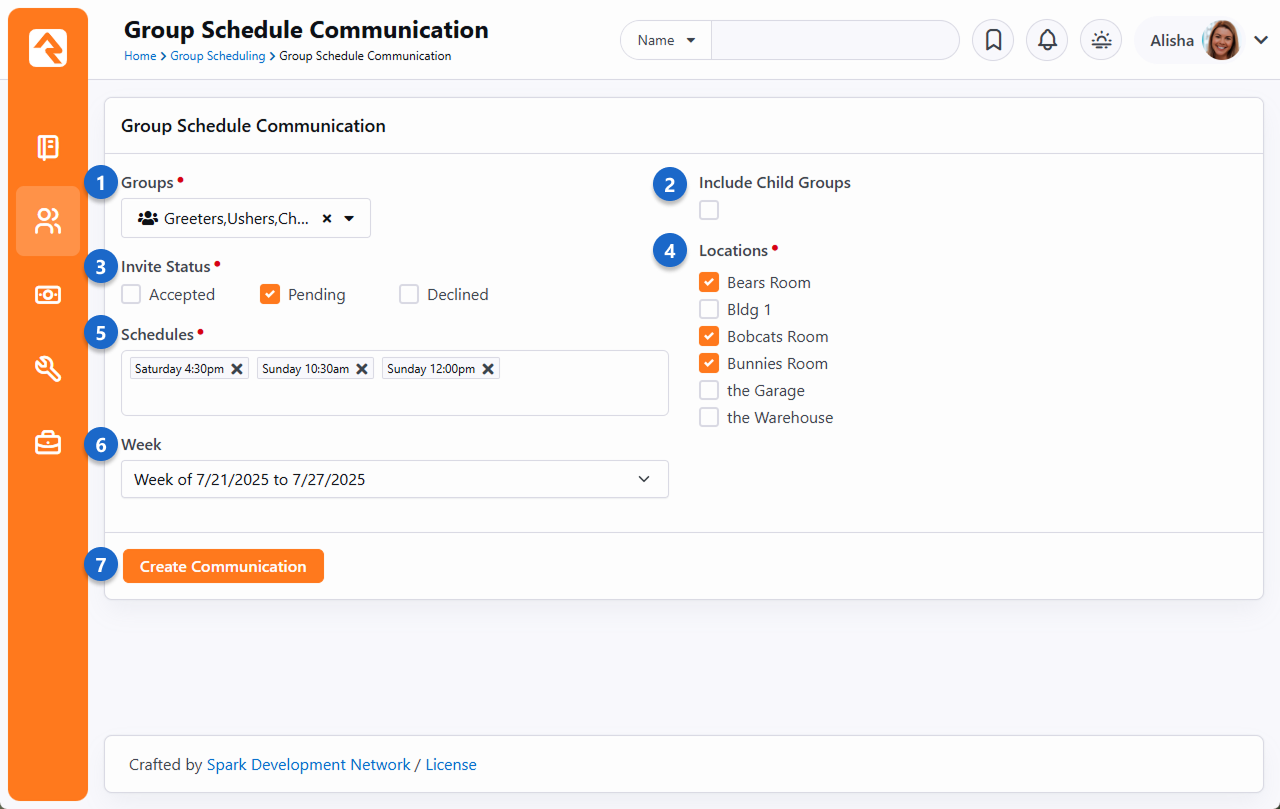Uncheck the Bobcats Room location

(709, 337)
